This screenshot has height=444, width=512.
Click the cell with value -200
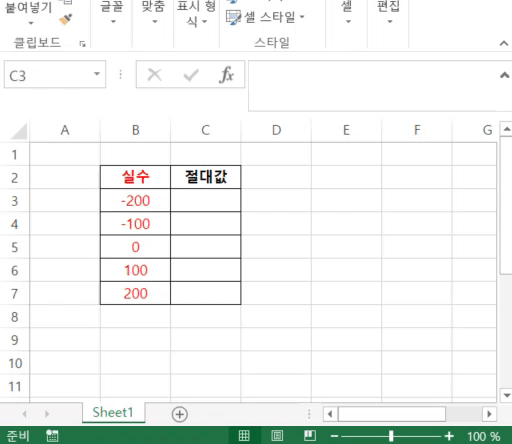135,200
